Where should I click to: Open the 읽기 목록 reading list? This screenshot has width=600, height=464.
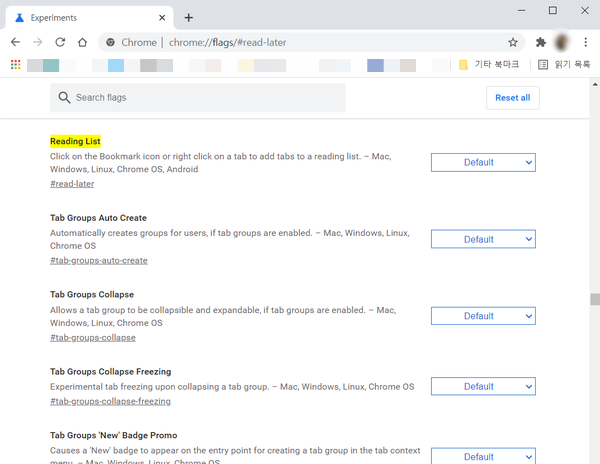tap(564, 64)
